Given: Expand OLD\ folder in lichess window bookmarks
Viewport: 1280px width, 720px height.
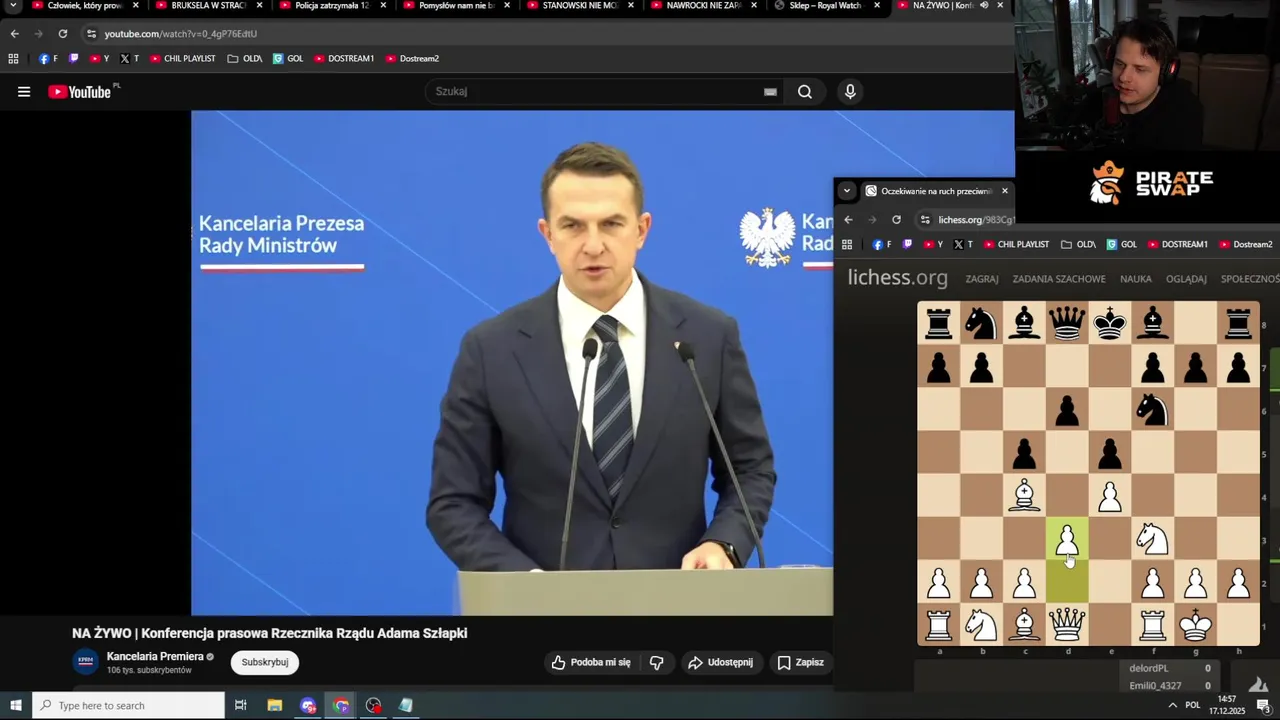Looking at the screenshot, I should (x=1079, y=244).
